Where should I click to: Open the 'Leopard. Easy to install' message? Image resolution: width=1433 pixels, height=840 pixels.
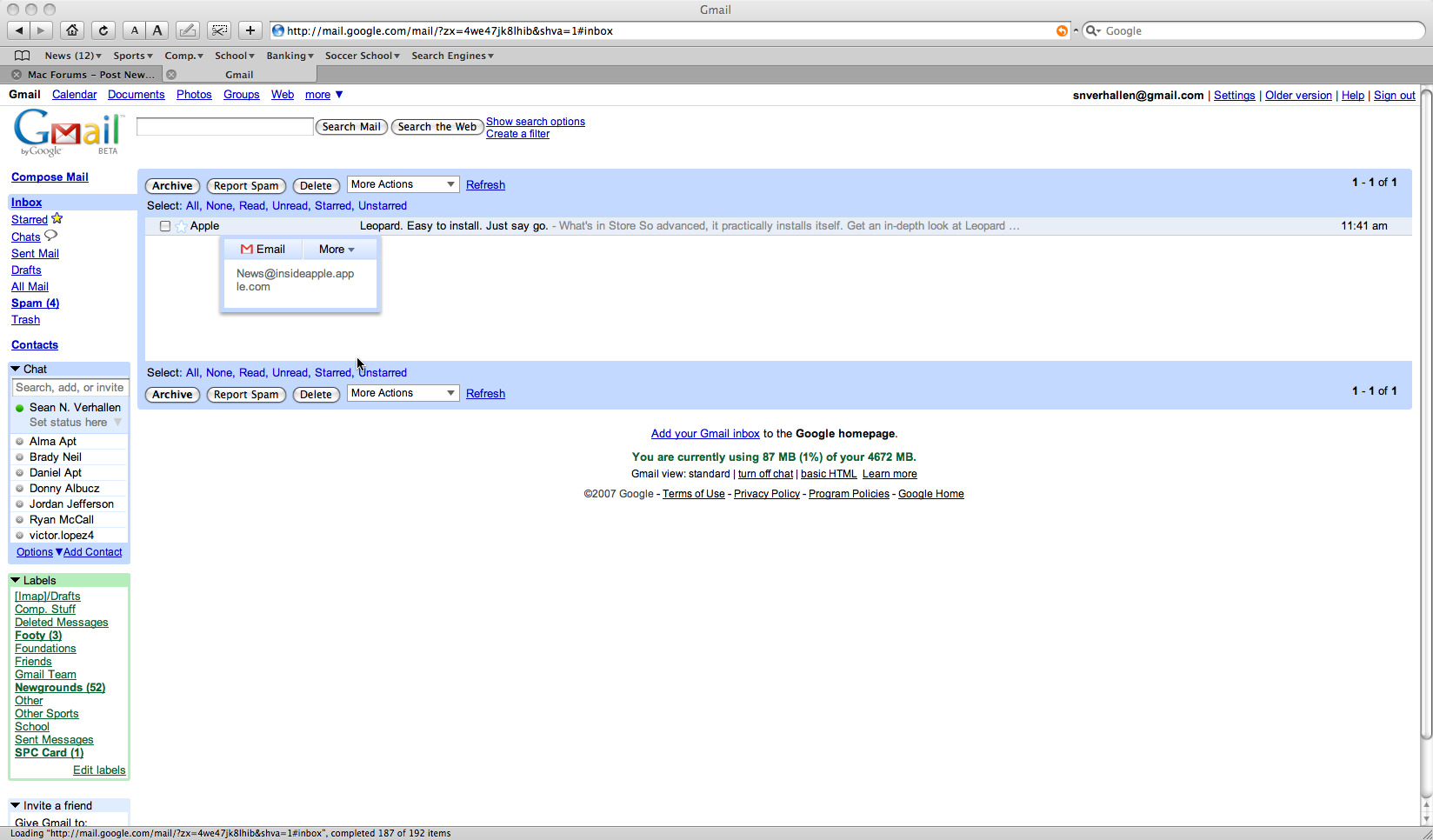[x=454, y=226]
